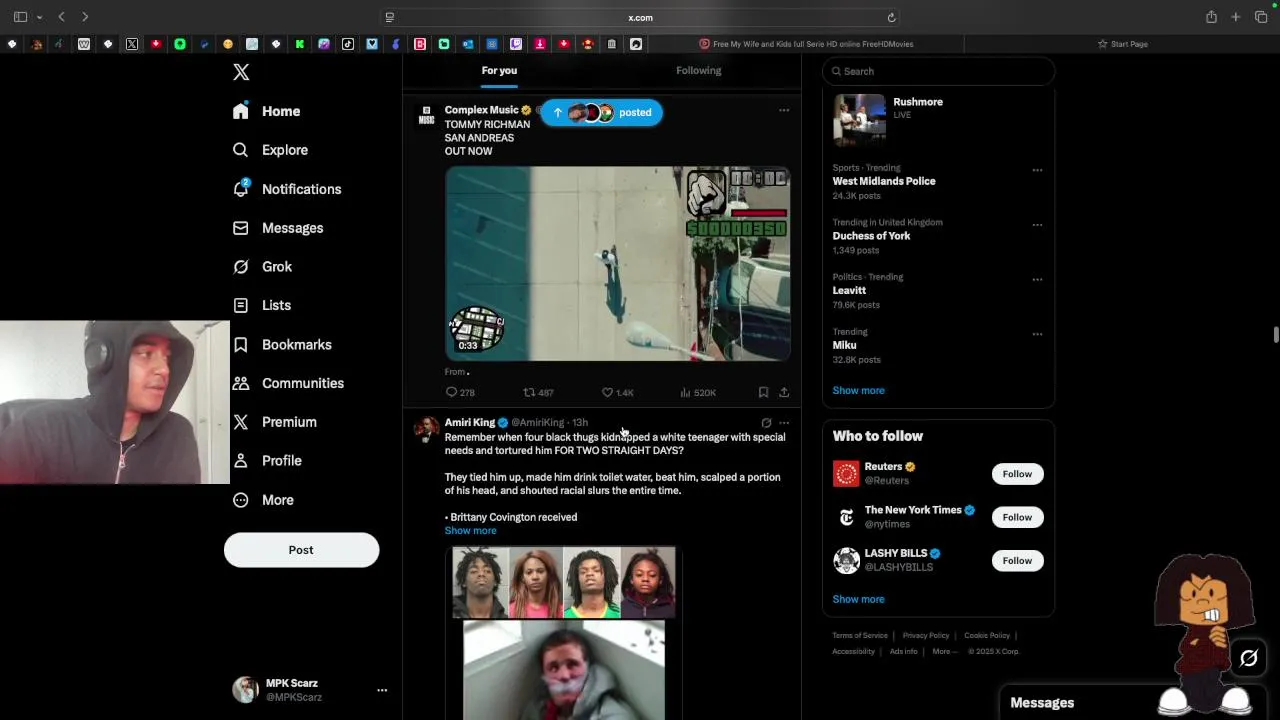Switch to Free My Wife and Kids tab
This screenshot has height=720, width=1280.
tap(806, 44)
